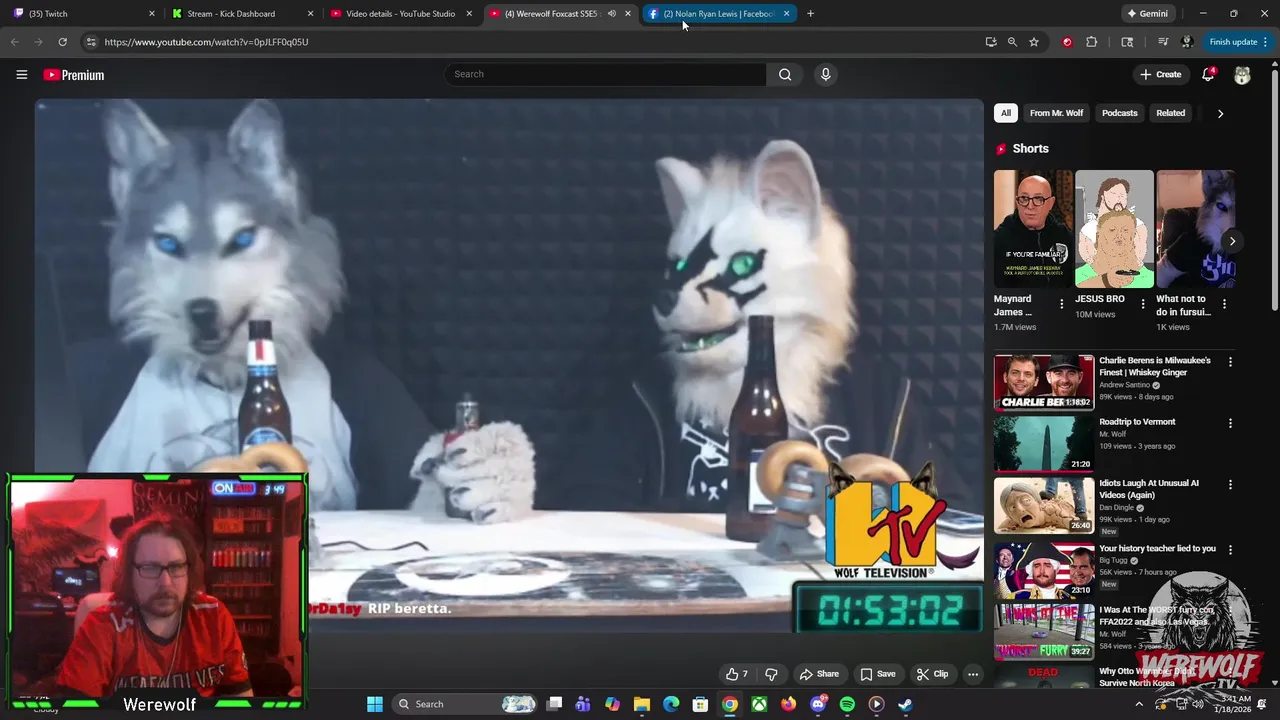Open the red extension icon in toolbar
The height and width of the screenshot is (720, 1280).
(1067, 42)
